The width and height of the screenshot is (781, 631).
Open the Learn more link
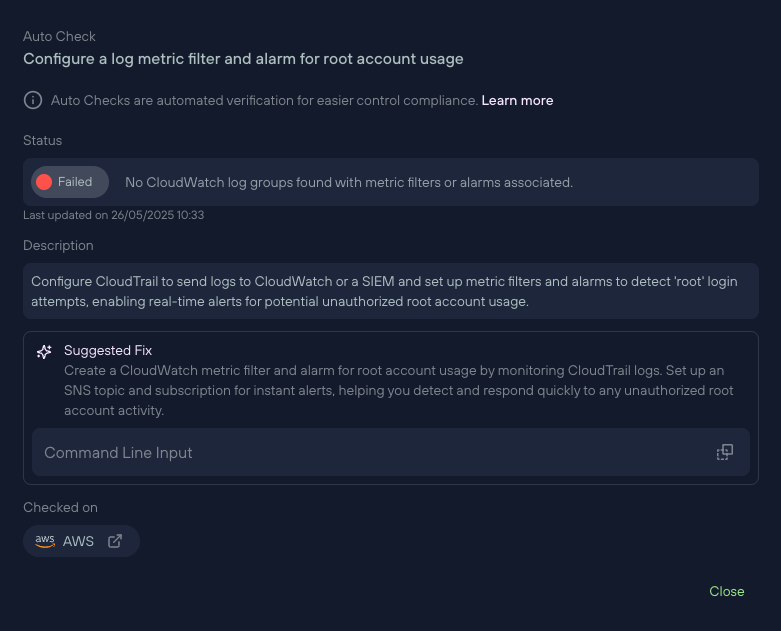point(517,101)
